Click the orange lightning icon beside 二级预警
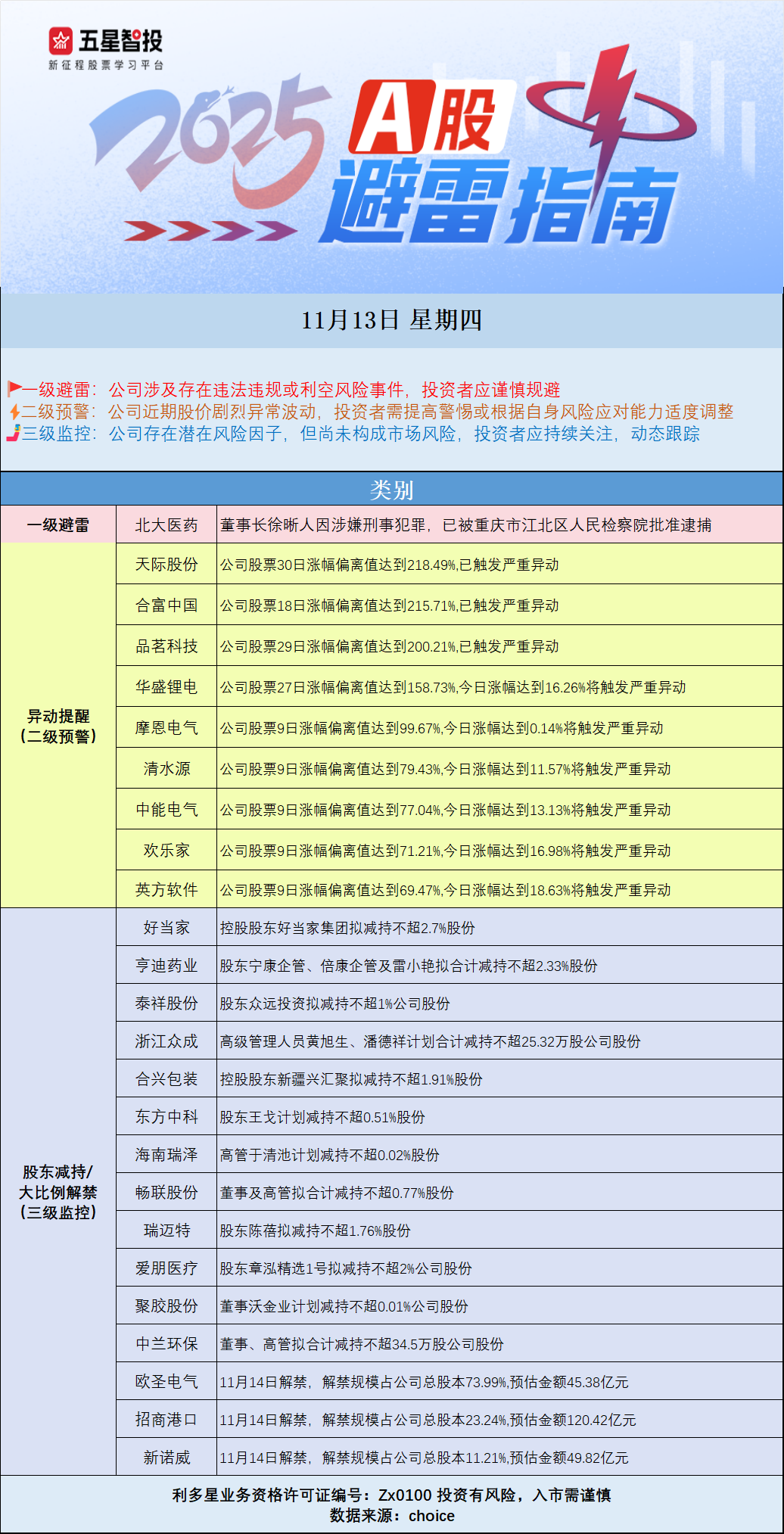Screen dimensions: 784x1534 point(14,412)
